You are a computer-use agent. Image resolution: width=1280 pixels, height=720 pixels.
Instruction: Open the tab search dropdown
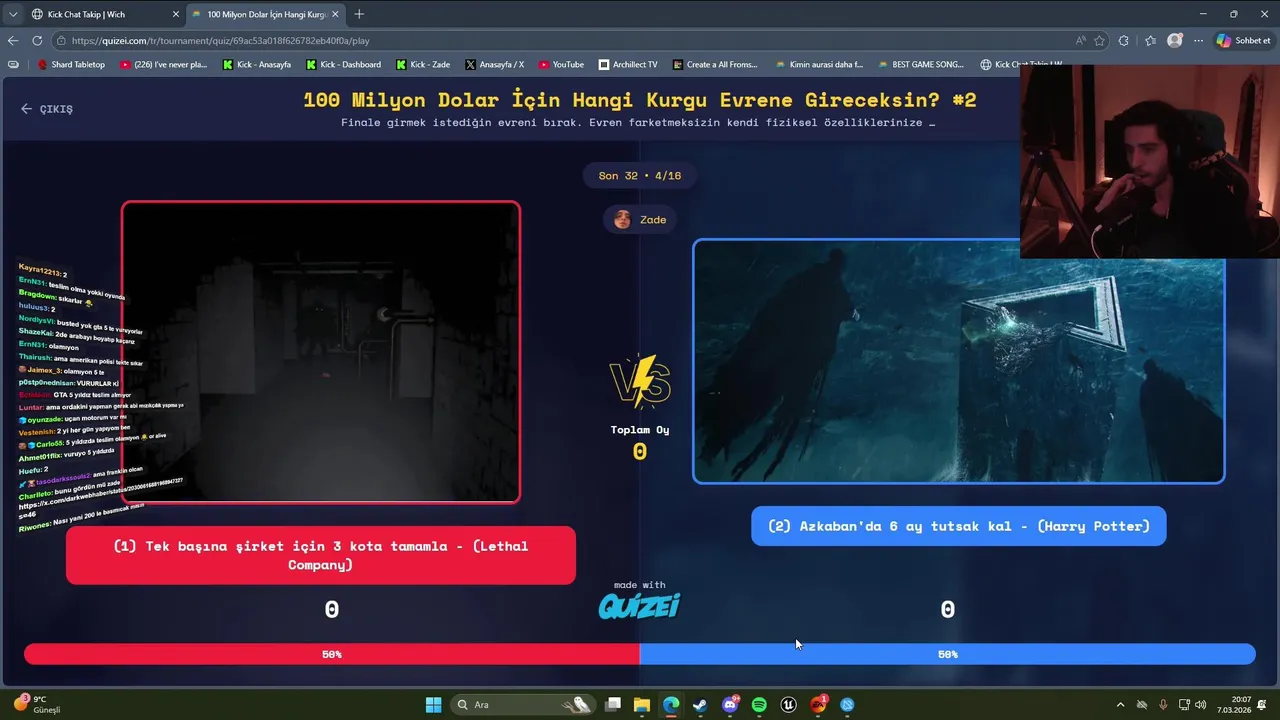click(x=11, y=14)
